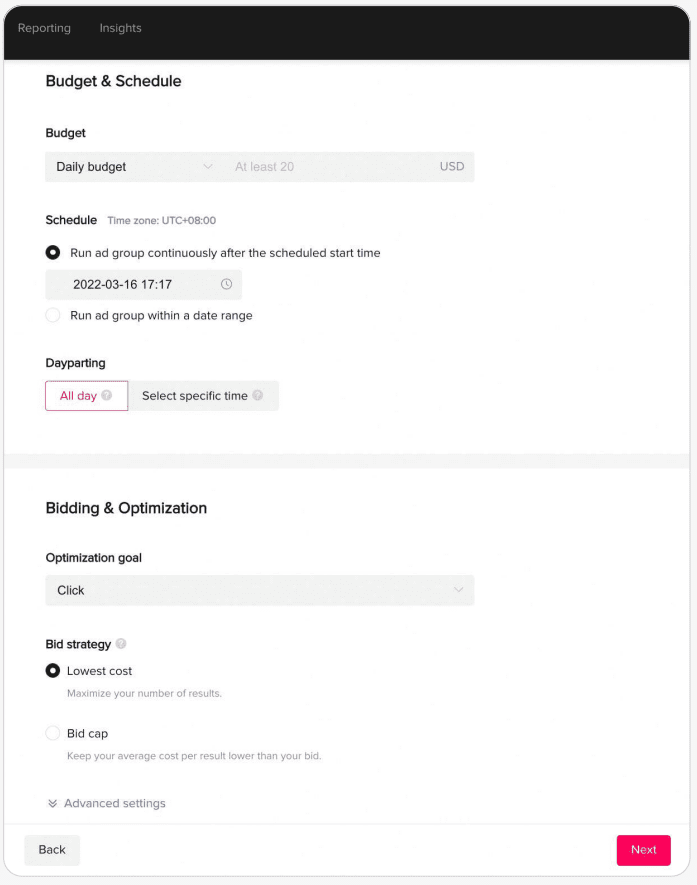Click the budget amount input field
The width and height of the screenshot is (697, 885).
coord(330,167)
